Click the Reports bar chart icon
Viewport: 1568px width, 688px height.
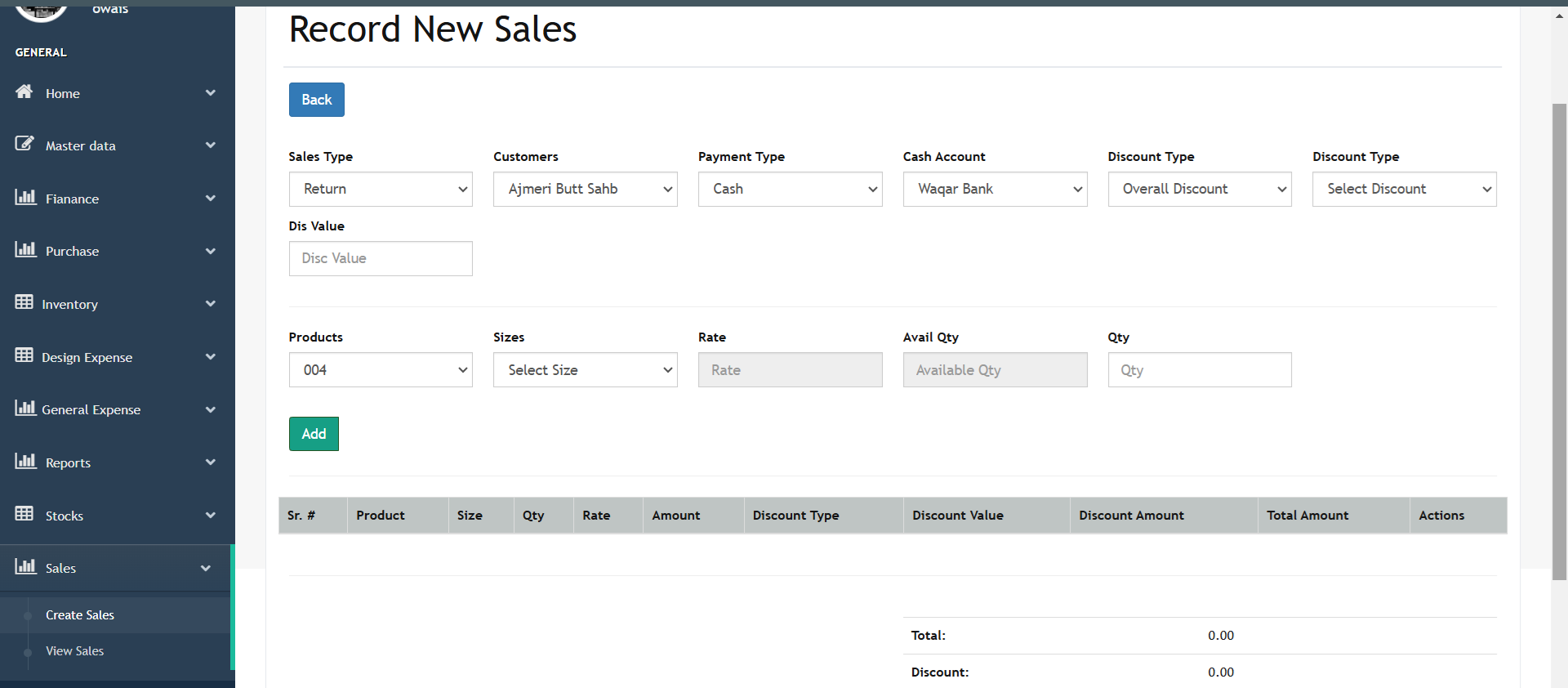[25, 461]
